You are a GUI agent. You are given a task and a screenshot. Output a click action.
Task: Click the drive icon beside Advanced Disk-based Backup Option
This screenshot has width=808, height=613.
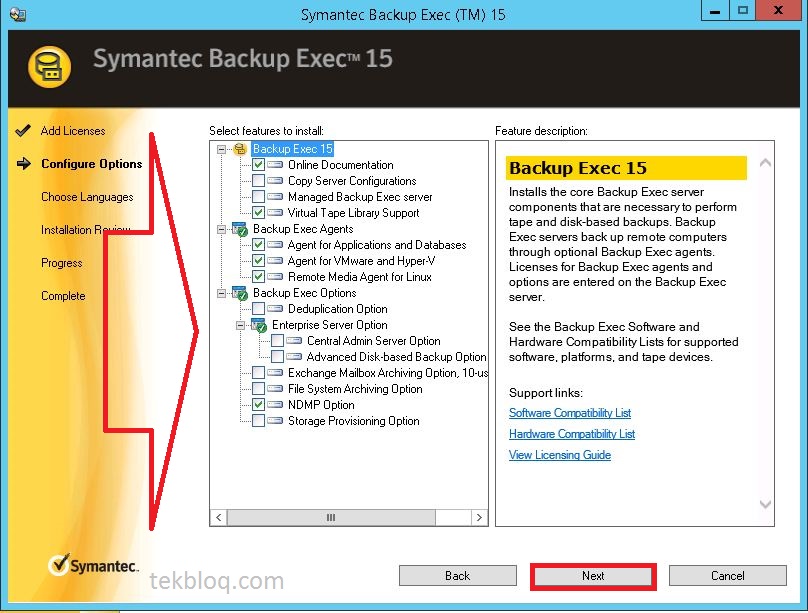pos(294,357)
